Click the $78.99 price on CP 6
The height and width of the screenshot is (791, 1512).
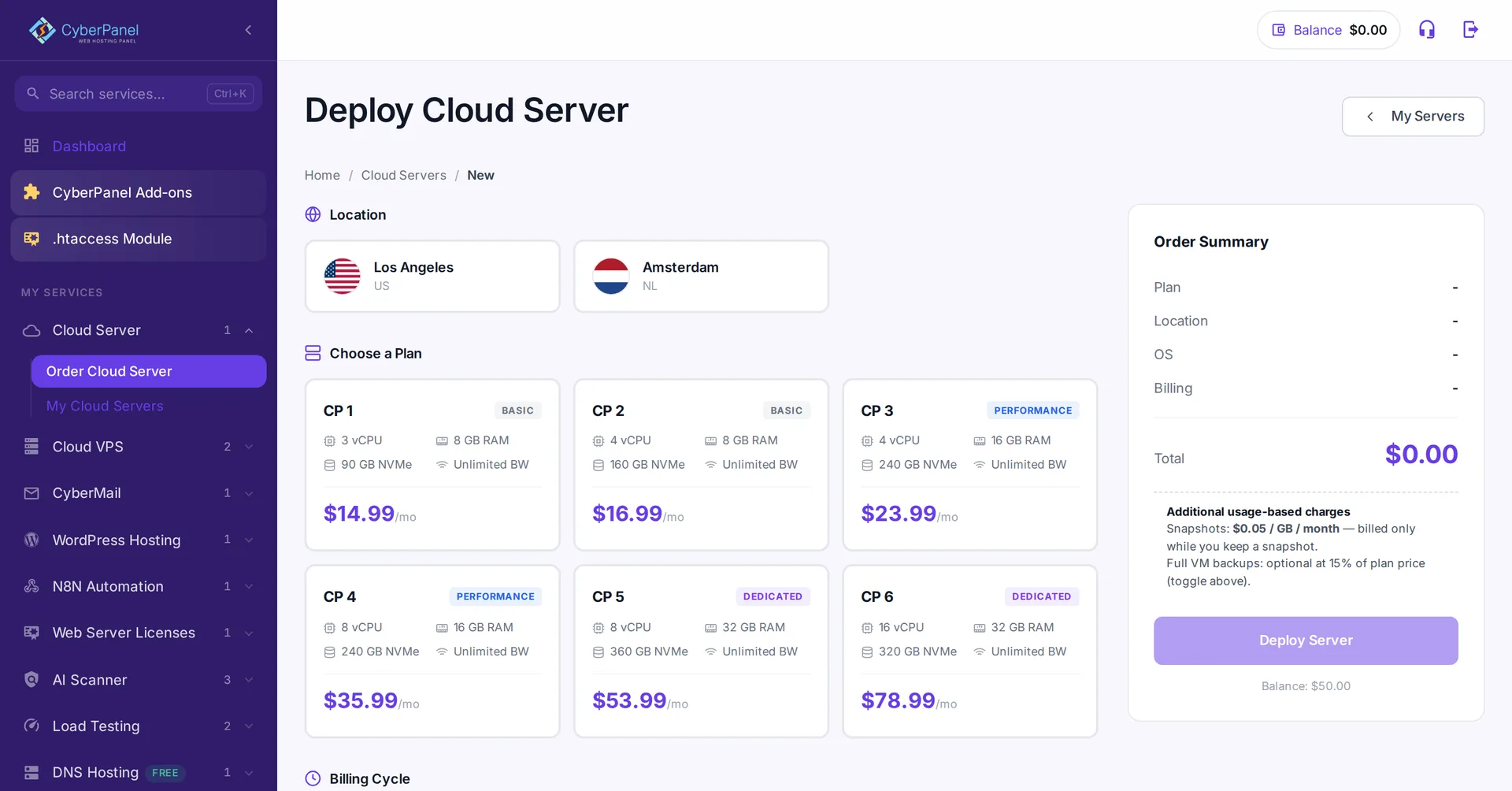[898, 700]
